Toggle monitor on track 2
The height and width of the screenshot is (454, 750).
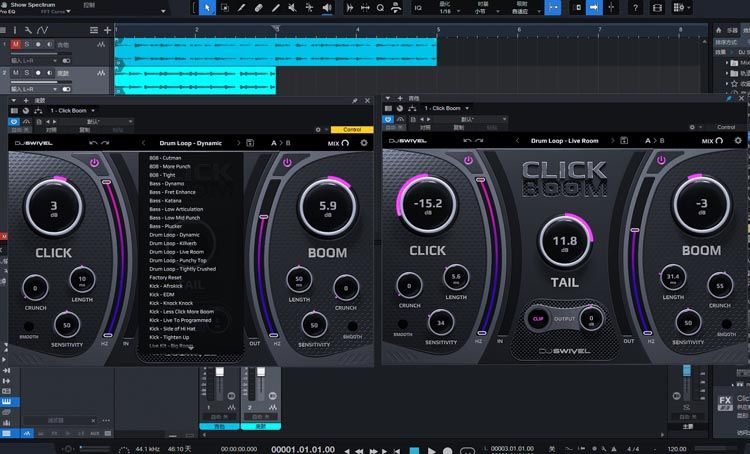(50, 73)
